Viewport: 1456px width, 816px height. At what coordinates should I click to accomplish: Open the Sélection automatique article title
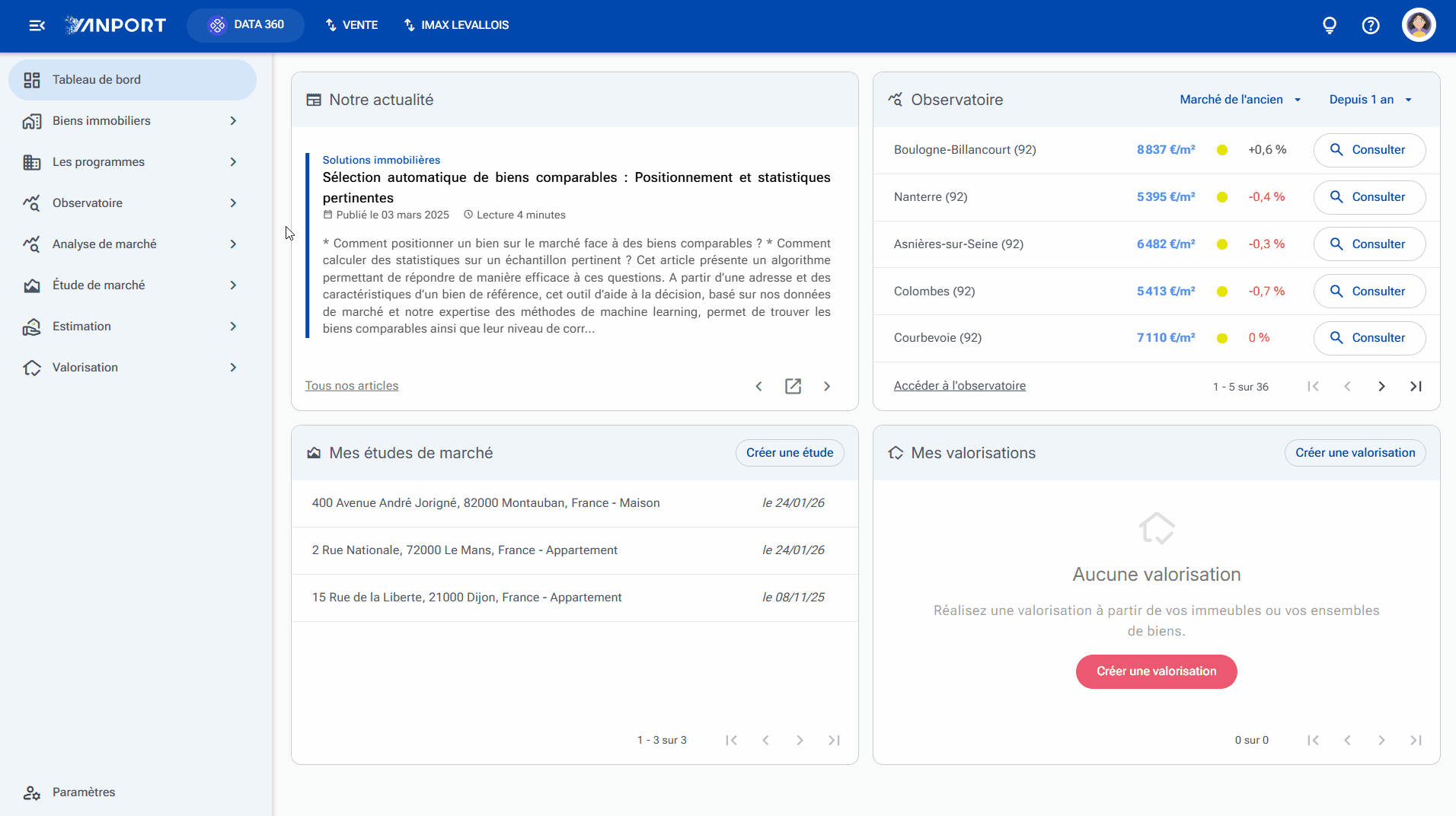576,187
